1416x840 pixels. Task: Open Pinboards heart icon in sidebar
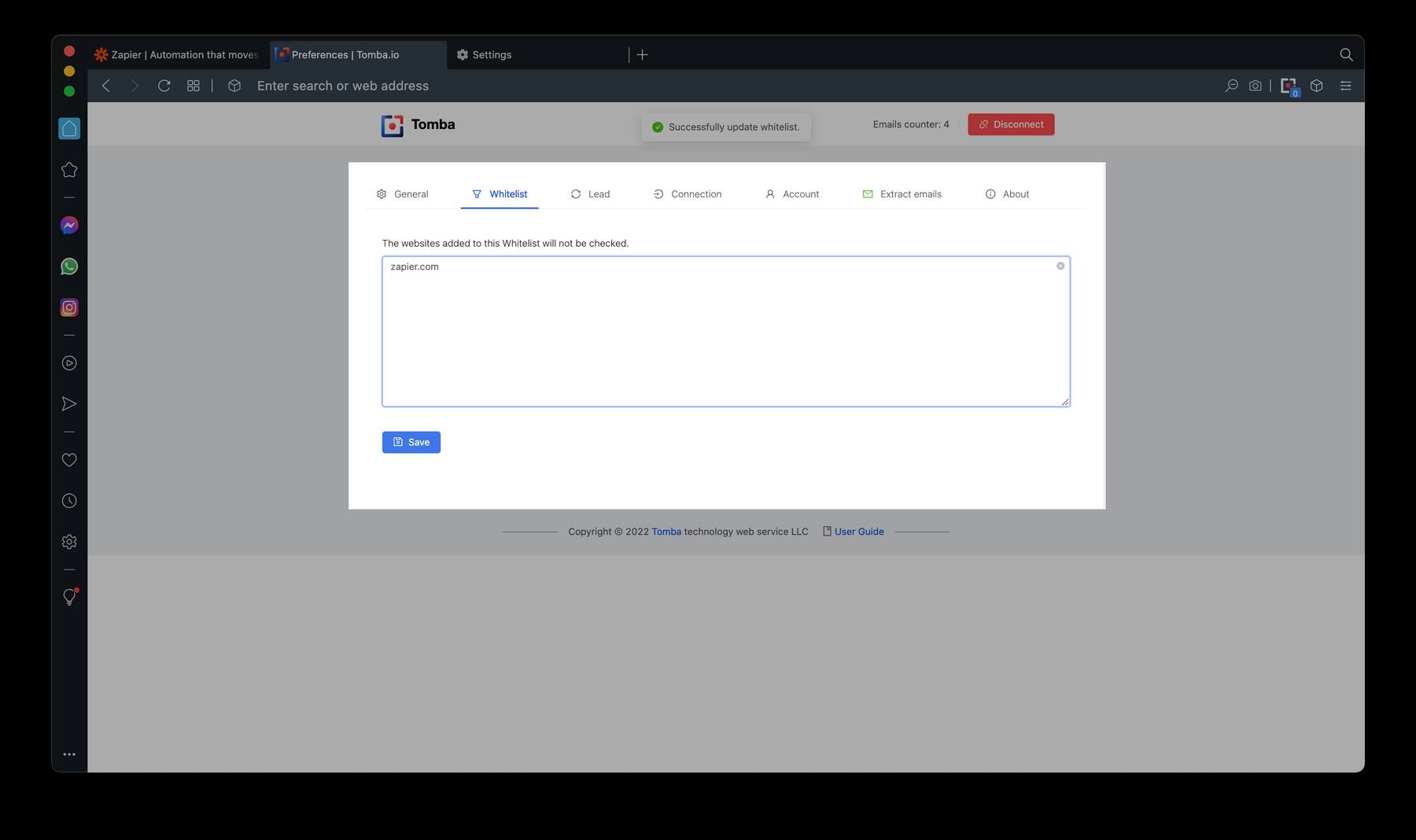point(69,460)
